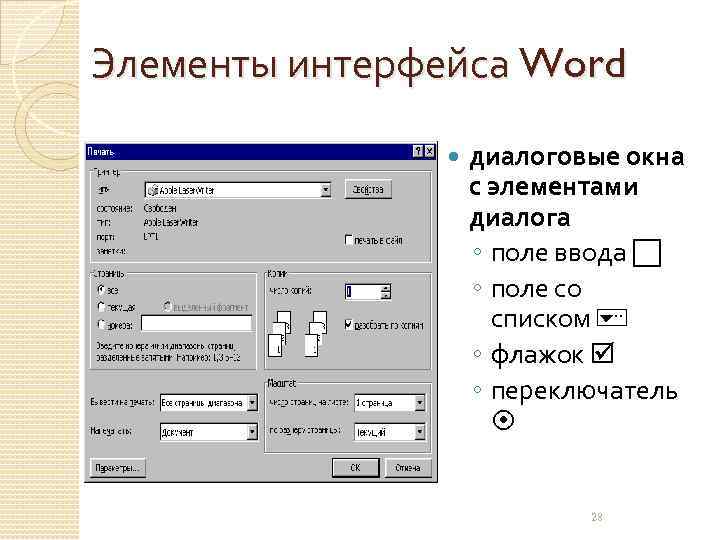Click the sample checked flag icon next to 'флажок'
This screenshot has height=540, width=720.
pyautogui.click(x=602, y=353)
